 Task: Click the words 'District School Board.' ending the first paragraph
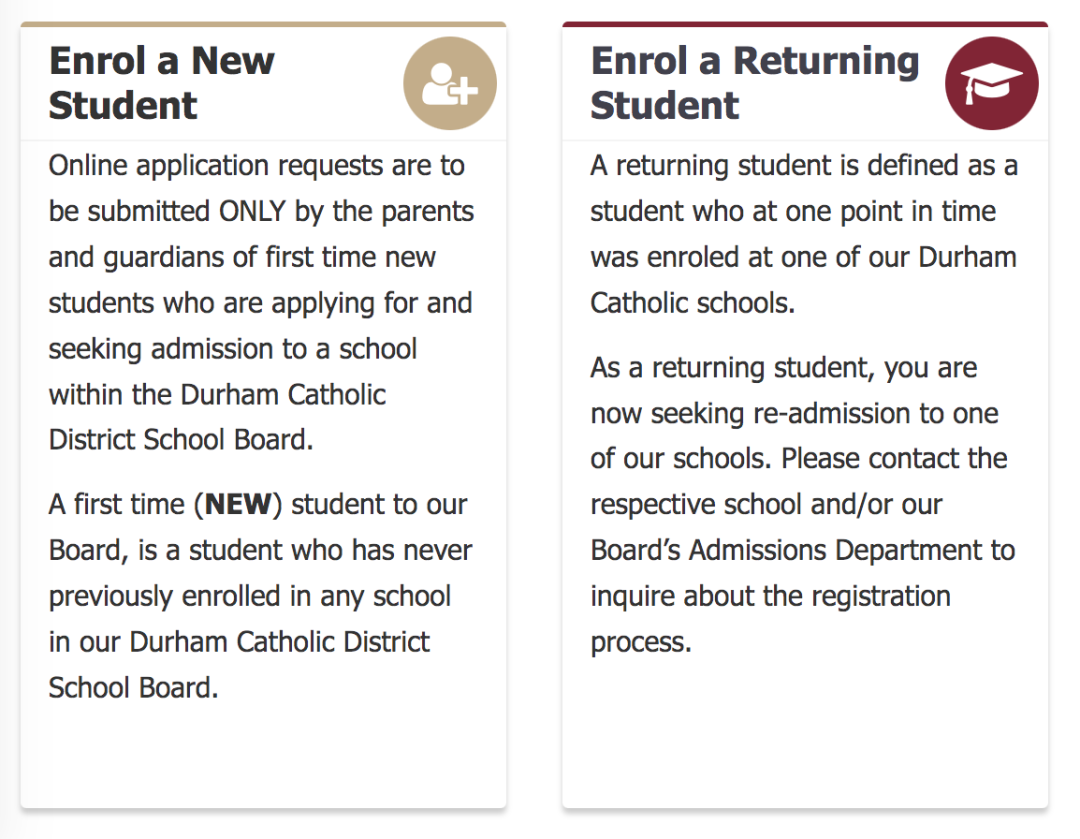(x=181, y=440)
